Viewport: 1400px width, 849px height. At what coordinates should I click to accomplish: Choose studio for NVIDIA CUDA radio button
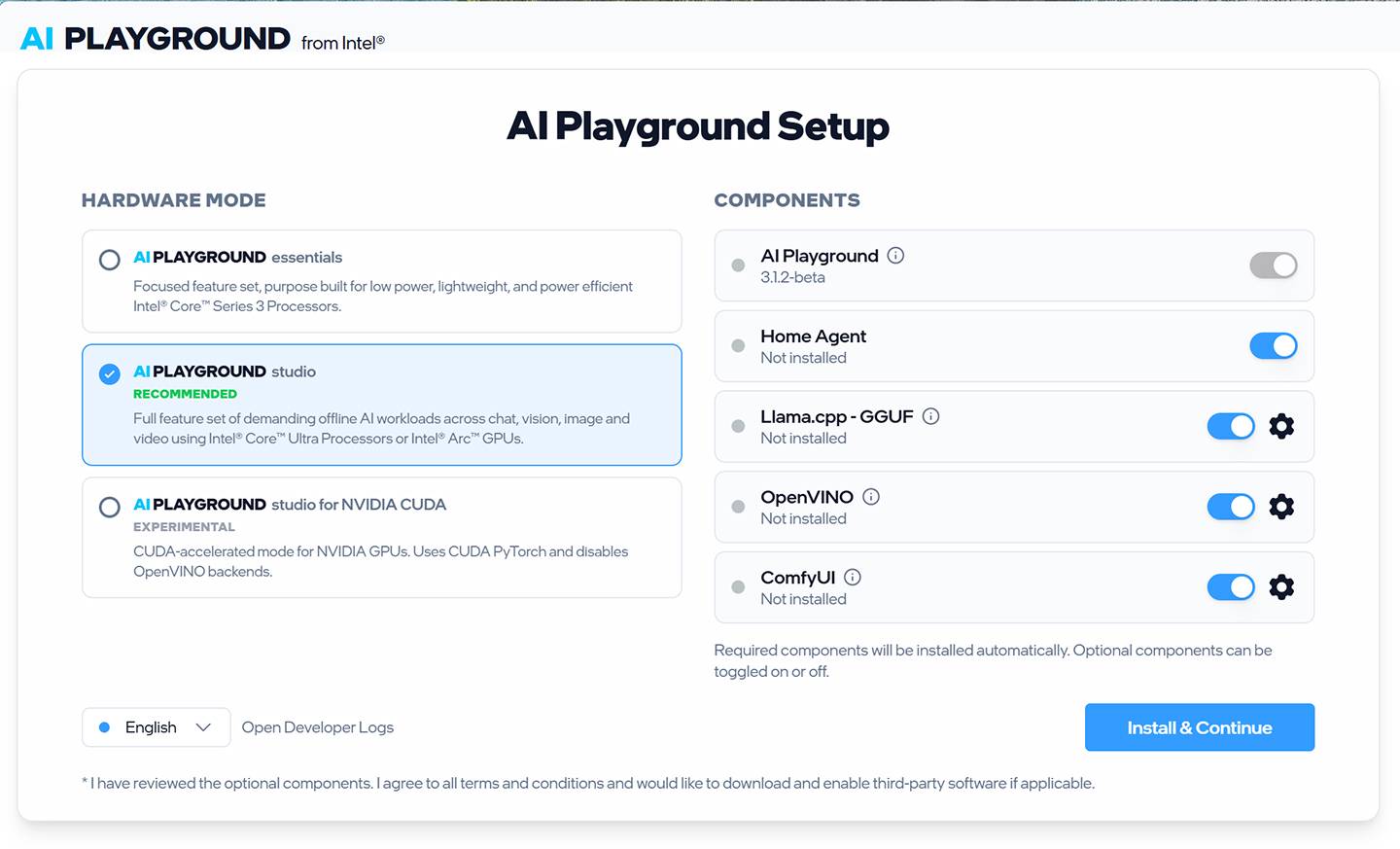click(x=110, y=508)
